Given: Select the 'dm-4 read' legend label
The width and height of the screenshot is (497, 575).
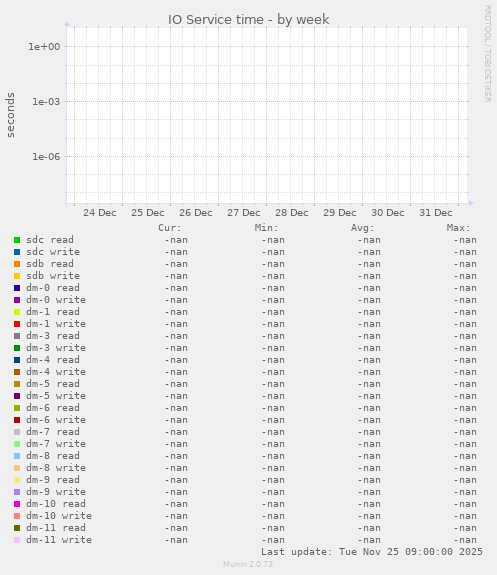Looking at the screenshot, I should [53, 360].
